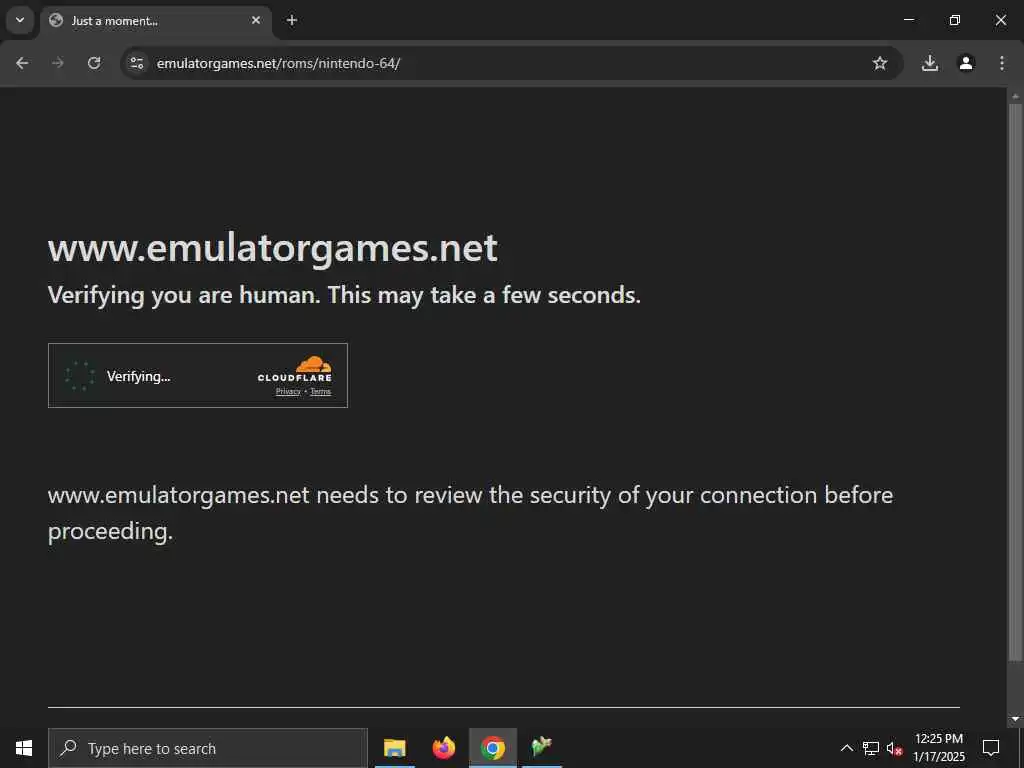Image resolution: width=1024 pixels, height=768 pixels.
Task: Open the green bird app in taskbar
Action: click(541, 748)
